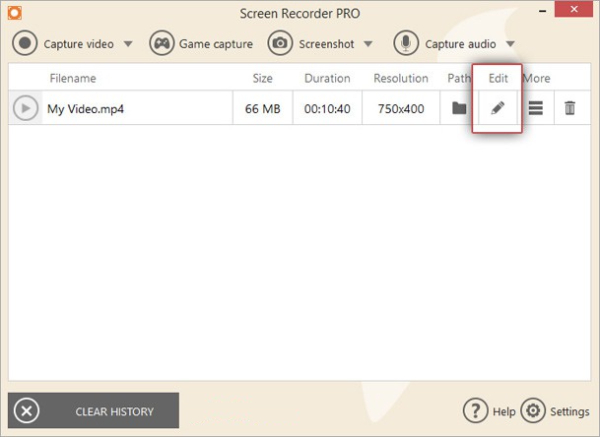Delete My Video.mp4 using the trash icon

click(x=570, y=108)
